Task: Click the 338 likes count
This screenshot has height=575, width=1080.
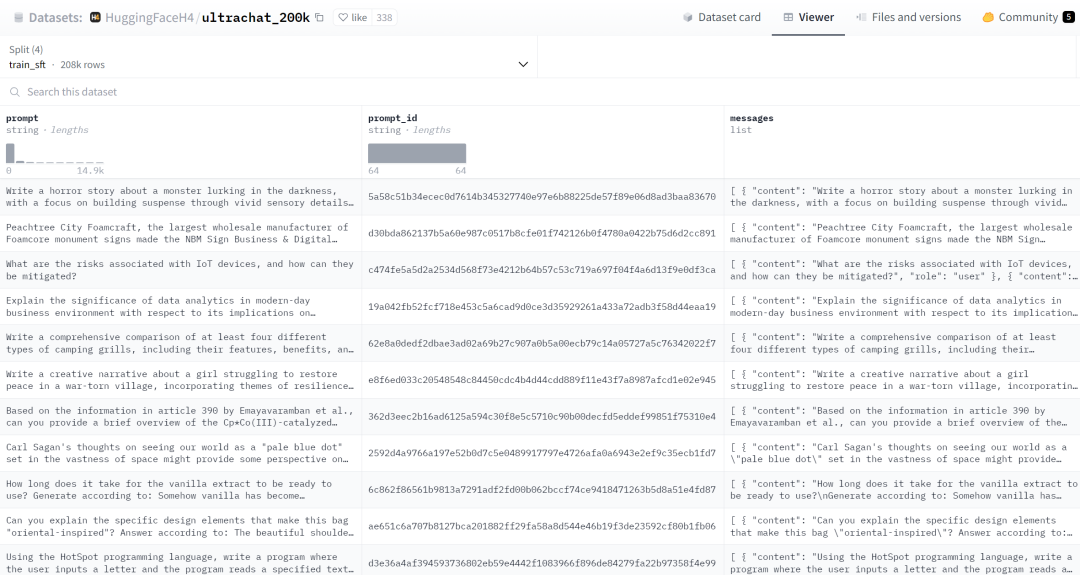Action: (x=384, y=17)
